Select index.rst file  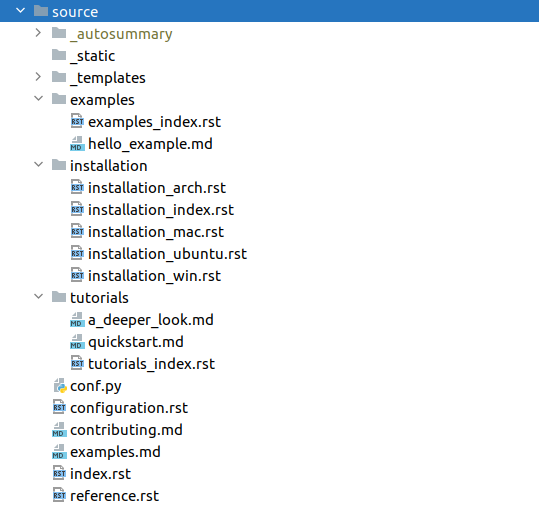100,474
